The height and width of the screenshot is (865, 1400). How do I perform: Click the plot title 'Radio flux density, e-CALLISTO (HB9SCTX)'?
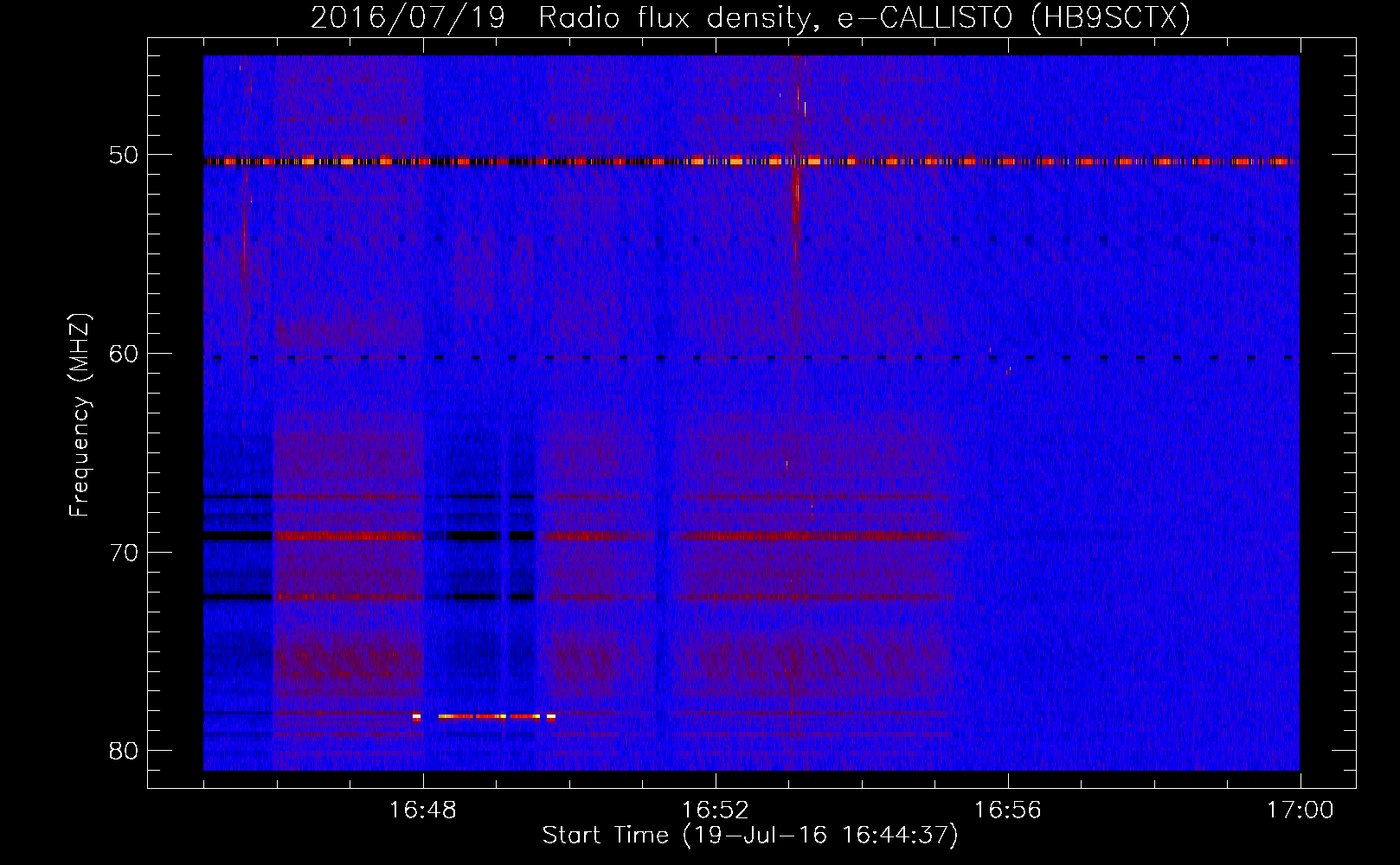pyautogui.click(x=864, y=17)
